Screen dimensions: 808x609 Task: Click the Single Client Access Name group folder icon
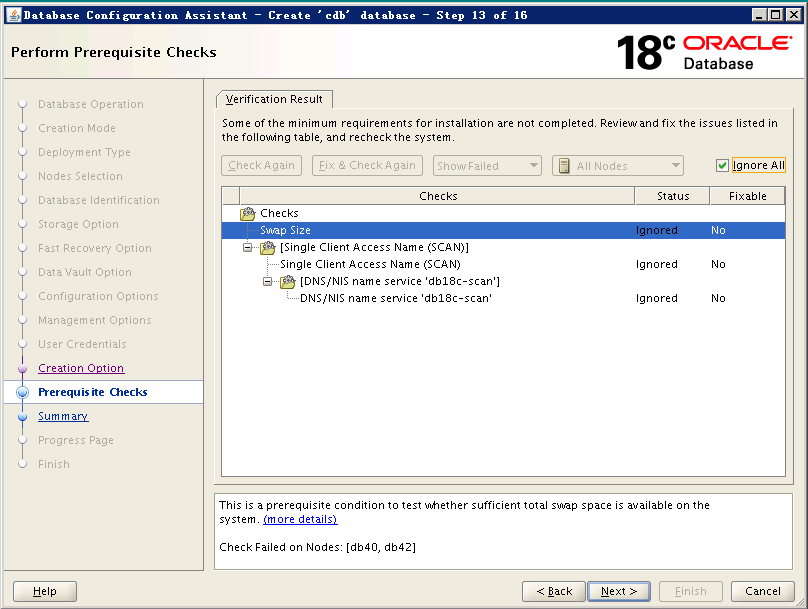coord(267,248)
